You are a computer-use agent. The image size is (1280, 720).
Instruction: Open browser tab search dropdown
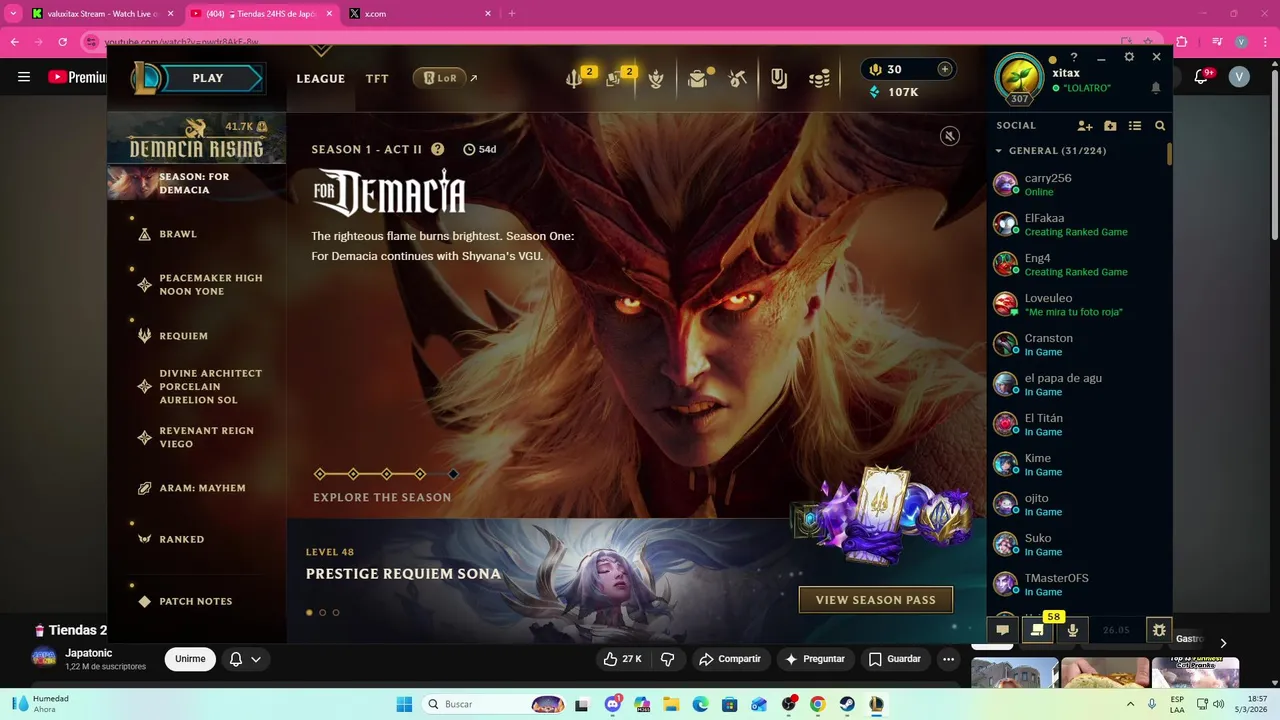click(13, 13)
